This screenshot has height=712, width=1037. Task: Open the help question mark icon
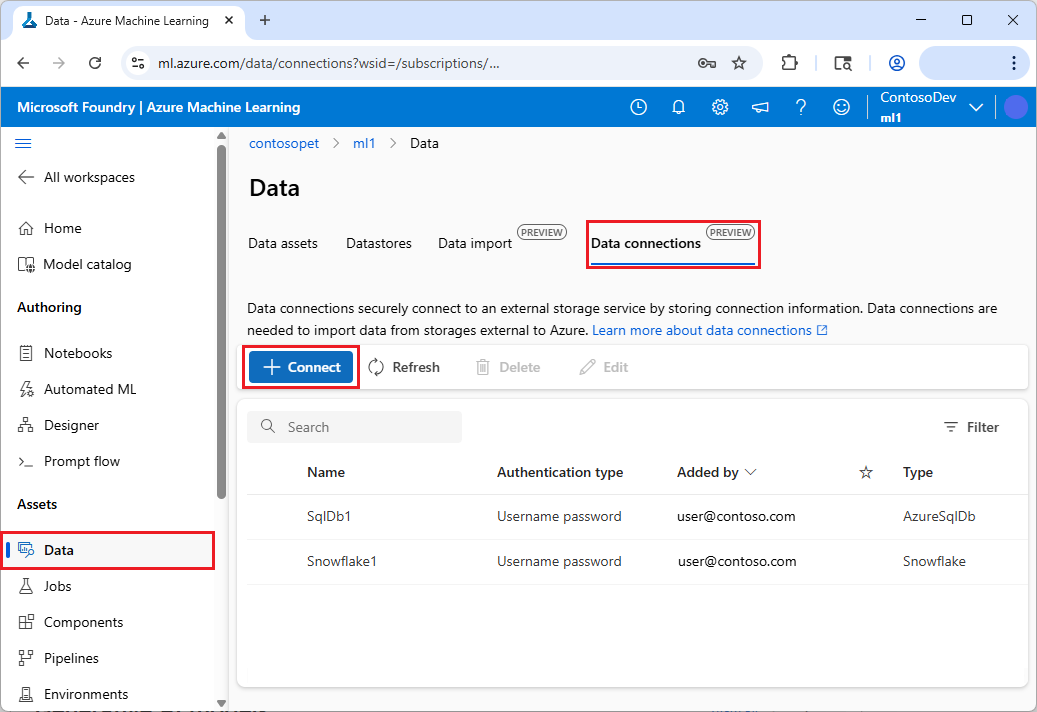tap(801, 107)
